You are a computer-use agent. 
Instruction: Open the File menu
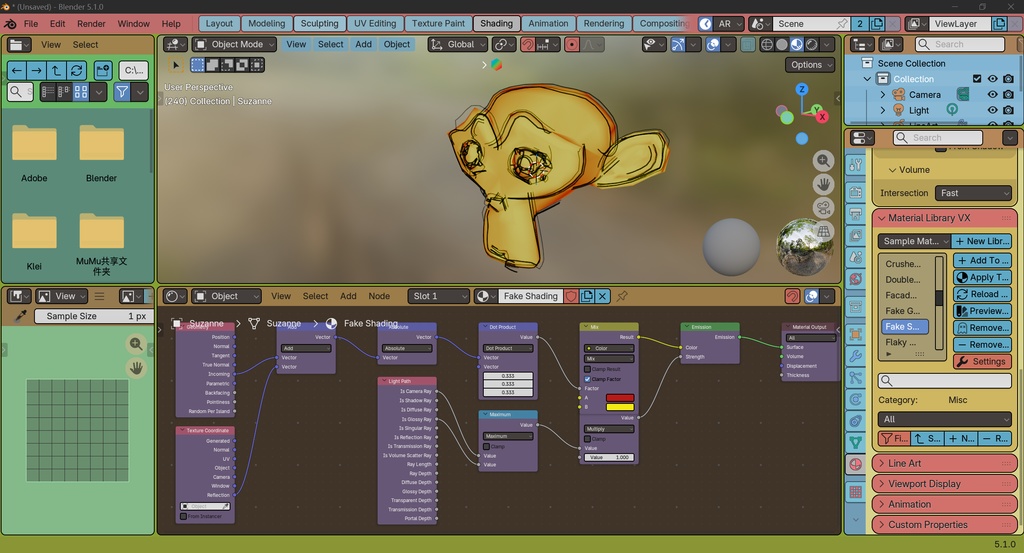click(x=31, y=24)
